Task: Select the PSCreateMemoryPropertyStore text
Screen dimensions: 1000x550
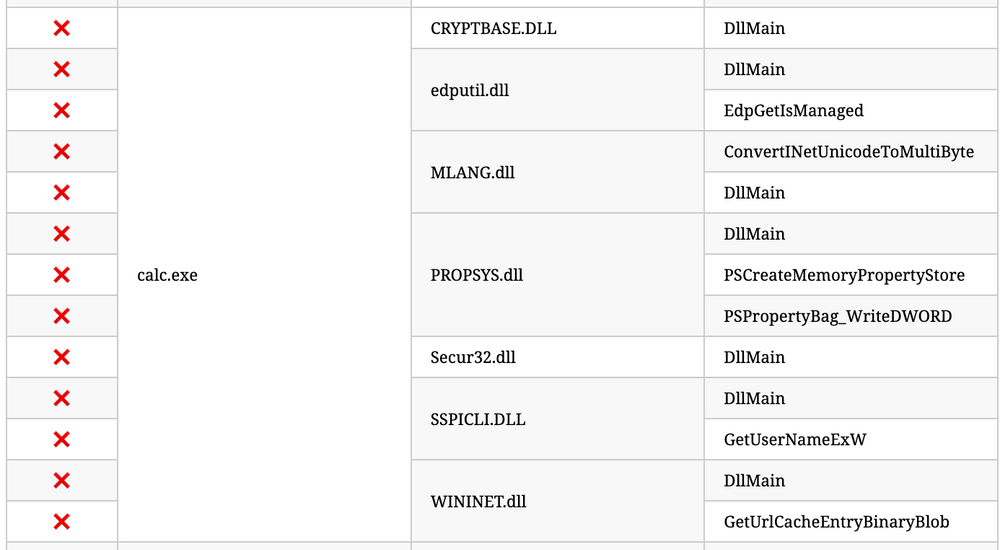Action: [x=844, y=274]
